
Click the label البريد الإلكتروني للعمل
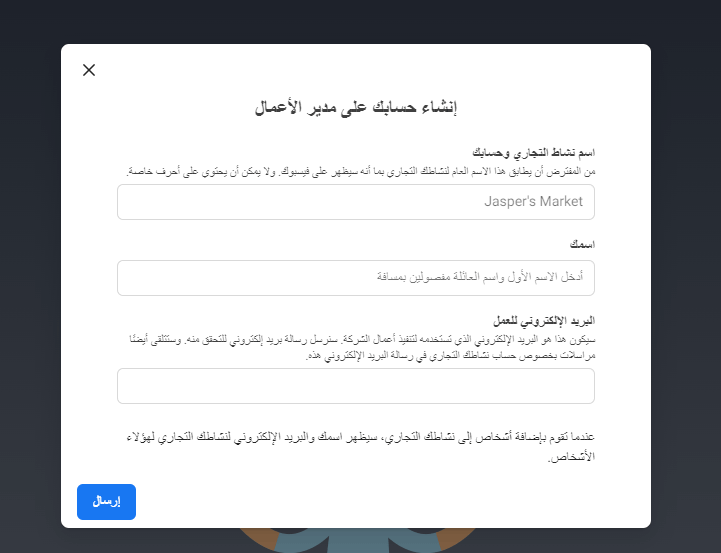(x=544, y=321)
